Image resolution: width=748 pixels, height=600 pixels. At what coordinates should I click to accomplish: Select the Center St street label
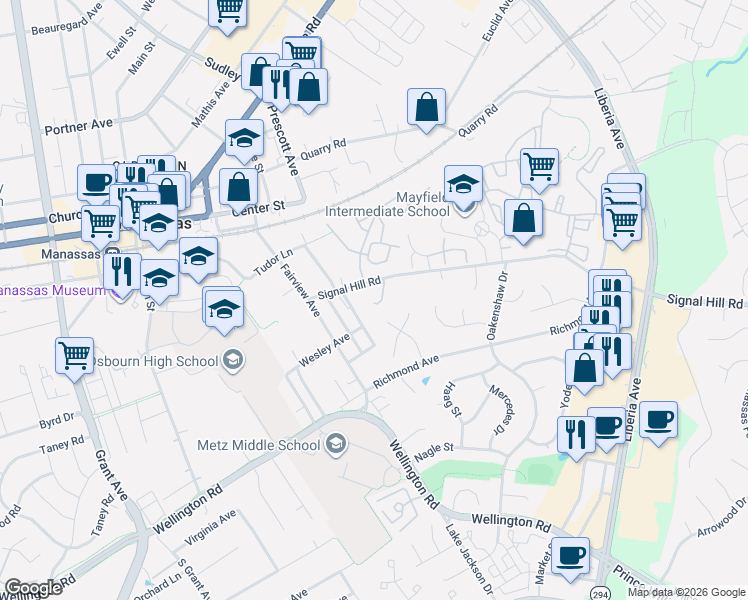tap(259, 208)
